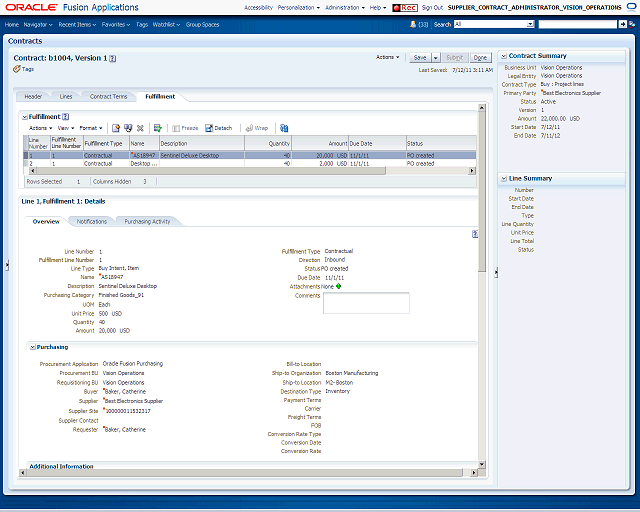Click the Tags icon under contract title
Image resolution: width=640 pixels, height=512 pixels.
coord(17,69)
